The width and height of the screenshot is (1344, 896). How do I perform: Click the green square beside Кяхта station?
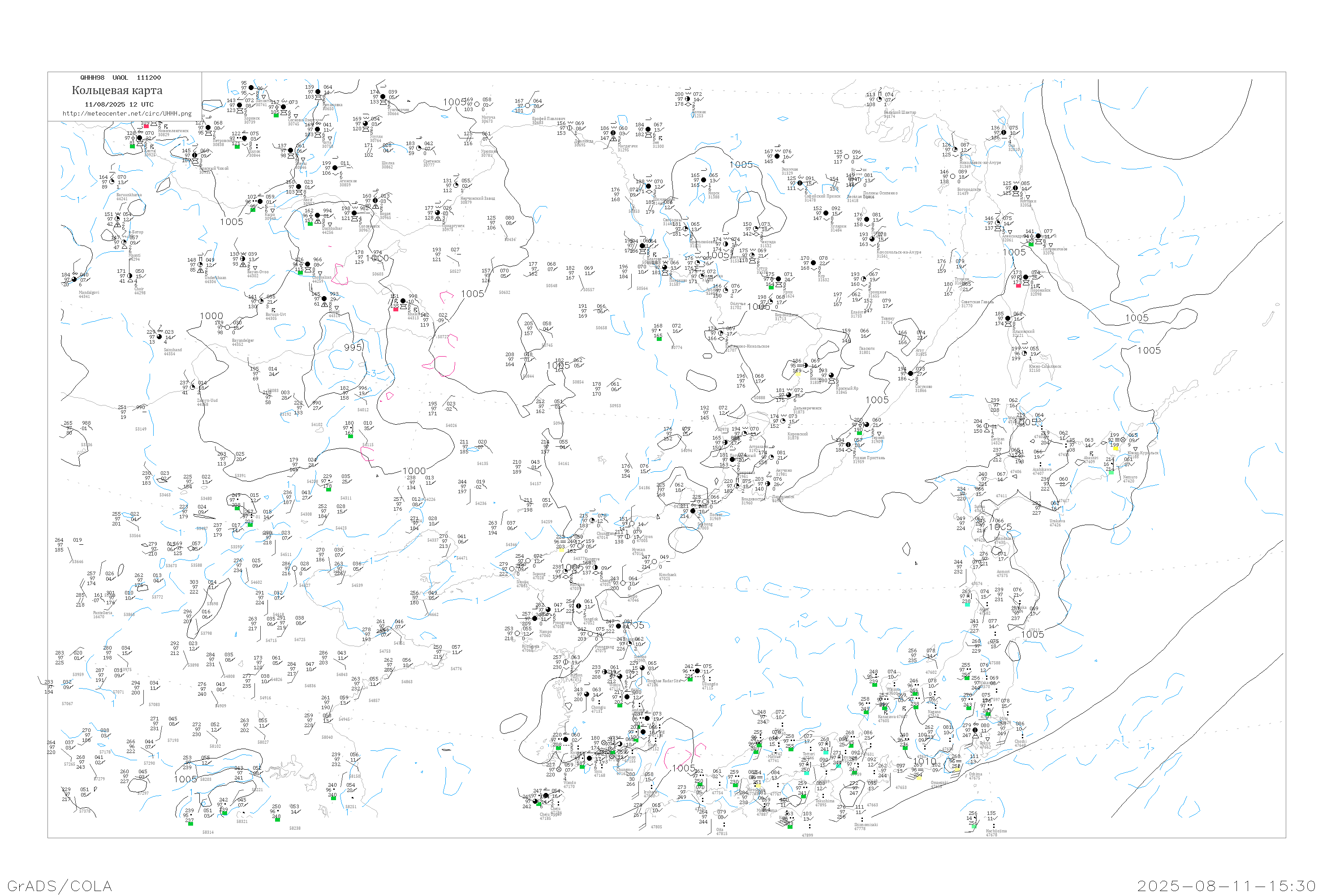coord(132,146)
